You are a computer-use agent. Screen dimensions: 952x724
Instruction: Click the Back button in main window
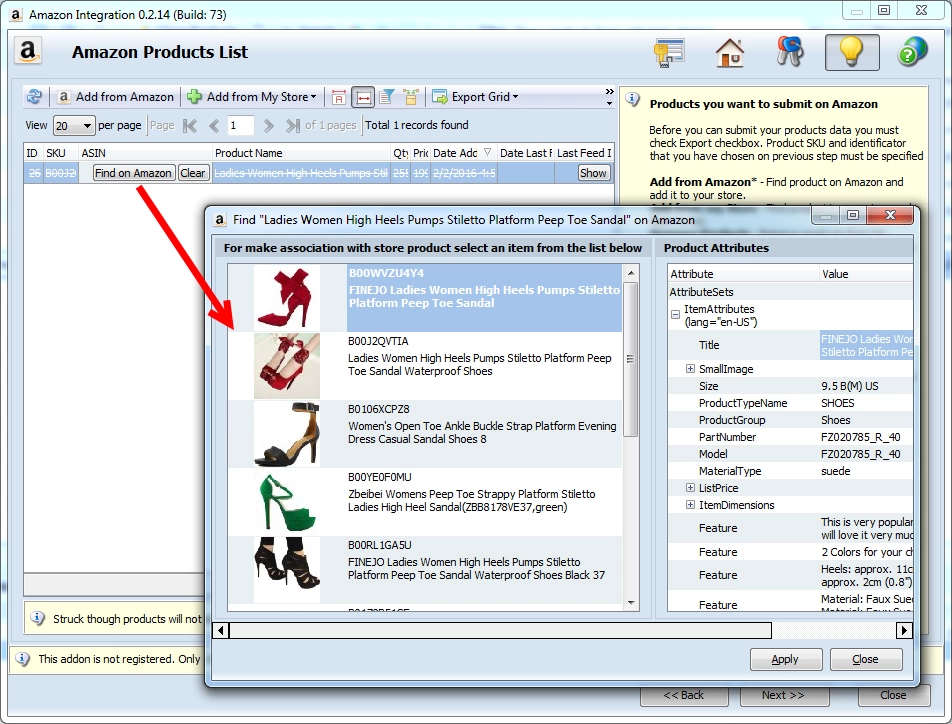684,695
